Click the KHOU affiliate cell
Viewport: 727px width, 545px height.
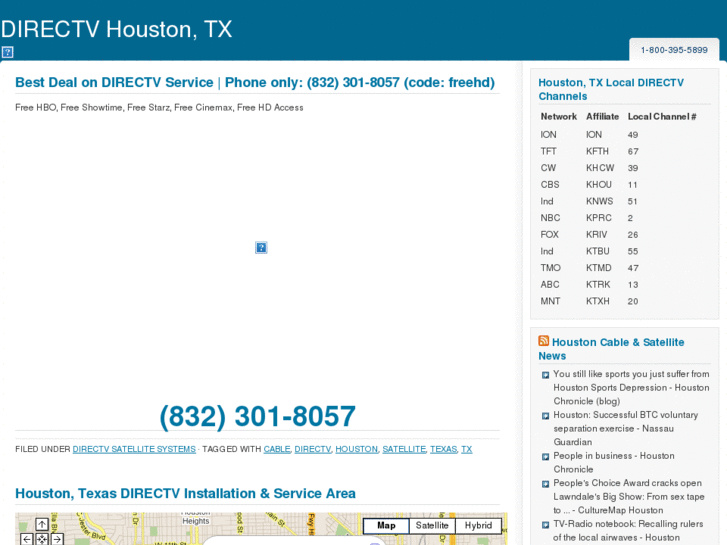click(x=599, y=185)
